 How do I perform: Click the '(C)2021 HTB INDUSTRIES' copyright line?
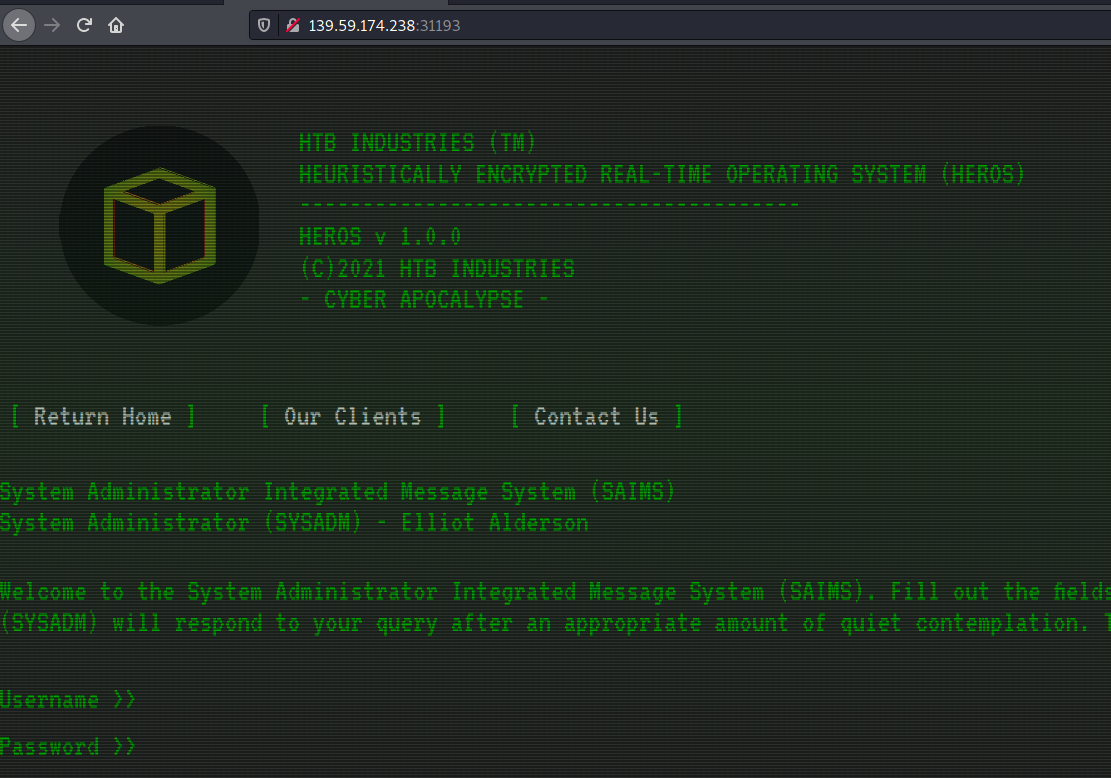[437, 269]
